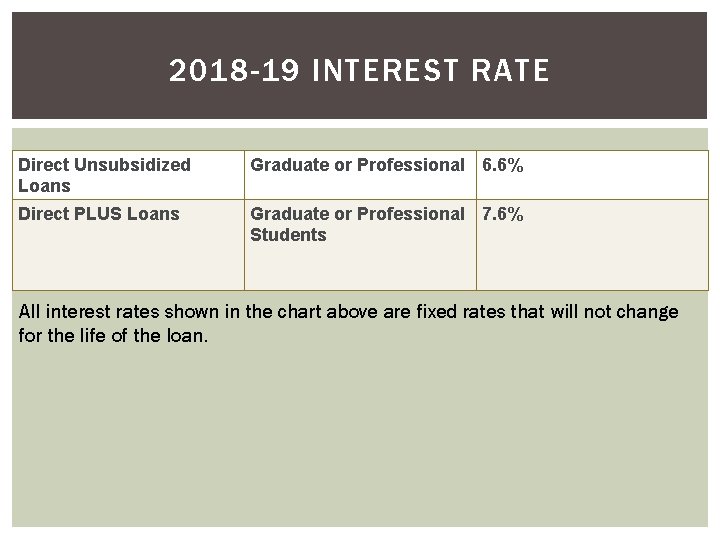Select the 7.6% interest rate cell

[592, 245]
